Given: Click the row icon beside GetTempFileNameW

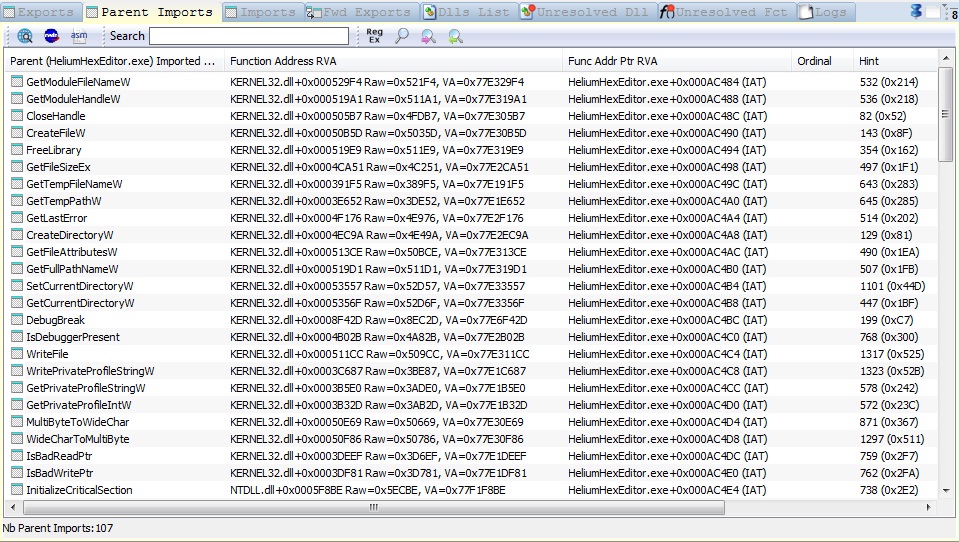Looking at the screenshot, I should (17, 184).
